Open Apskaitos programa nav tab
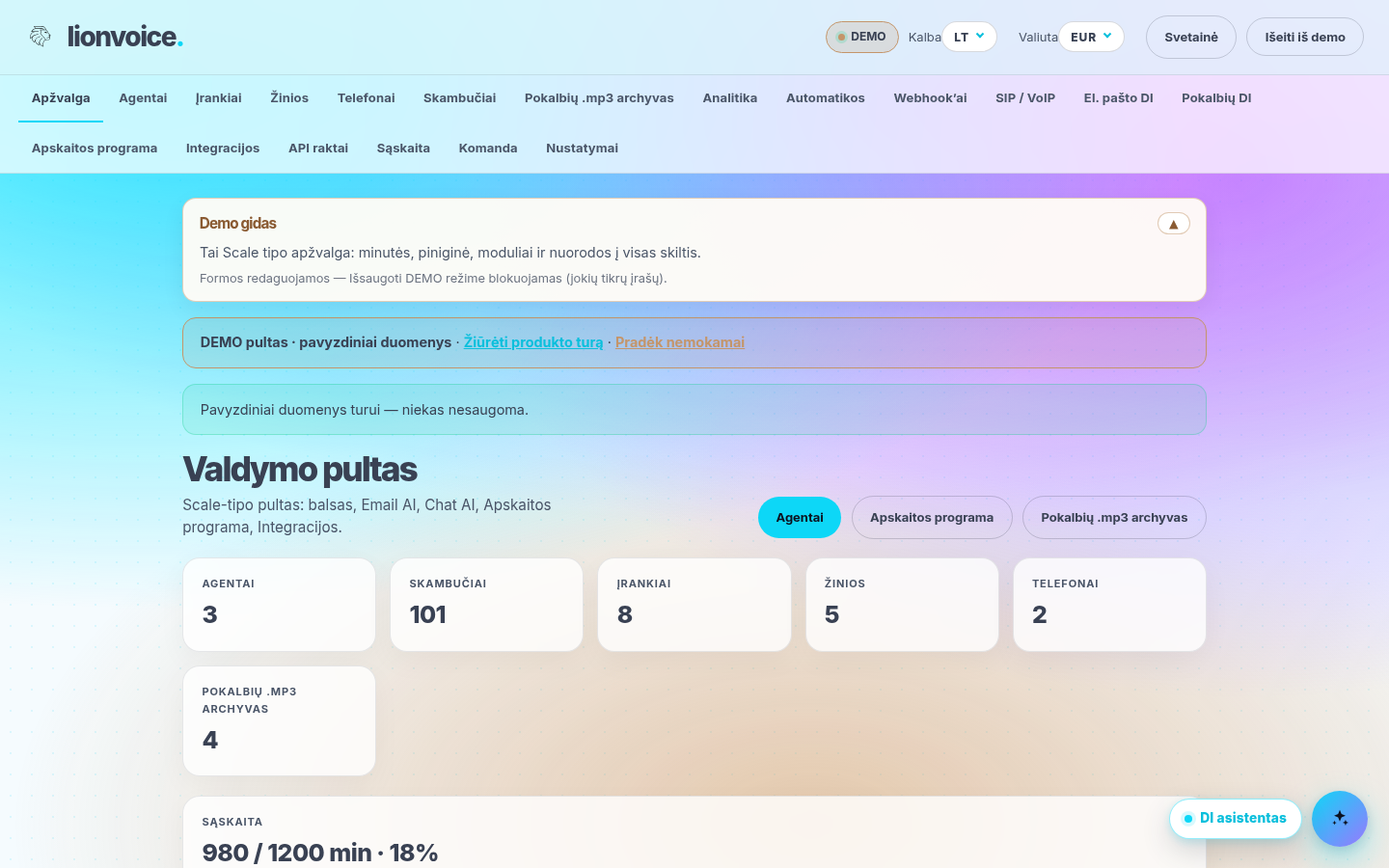 [95, 149]
